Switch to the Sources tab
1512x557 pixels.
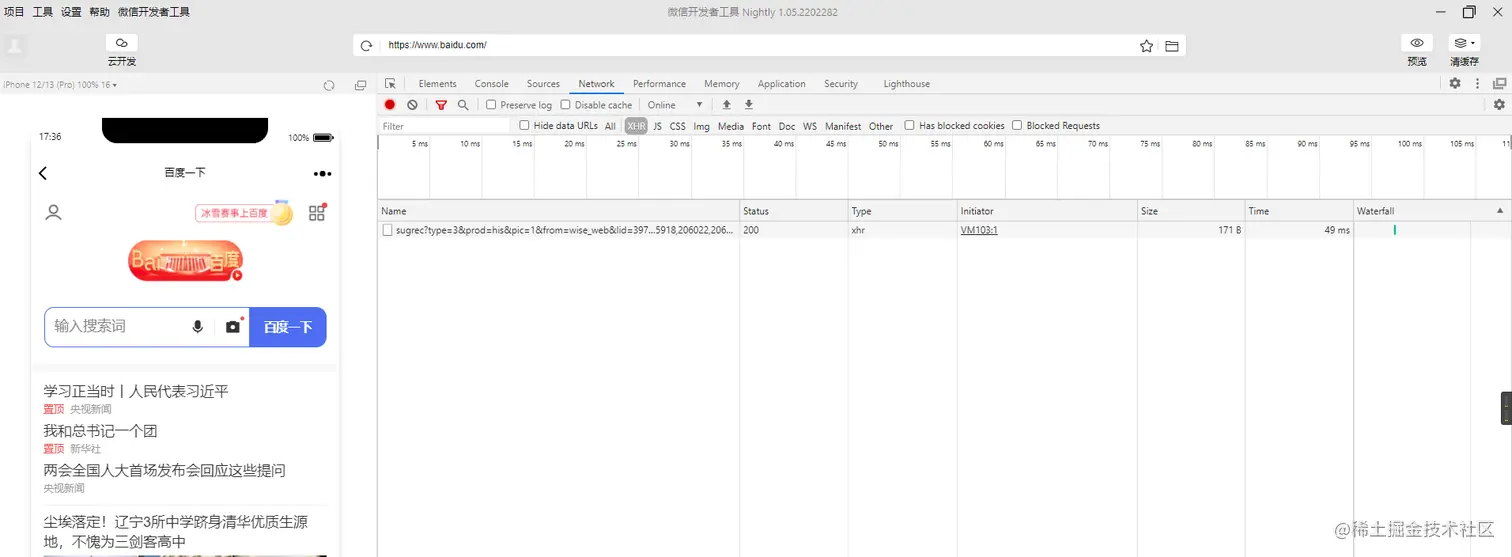tap(543, 84)
